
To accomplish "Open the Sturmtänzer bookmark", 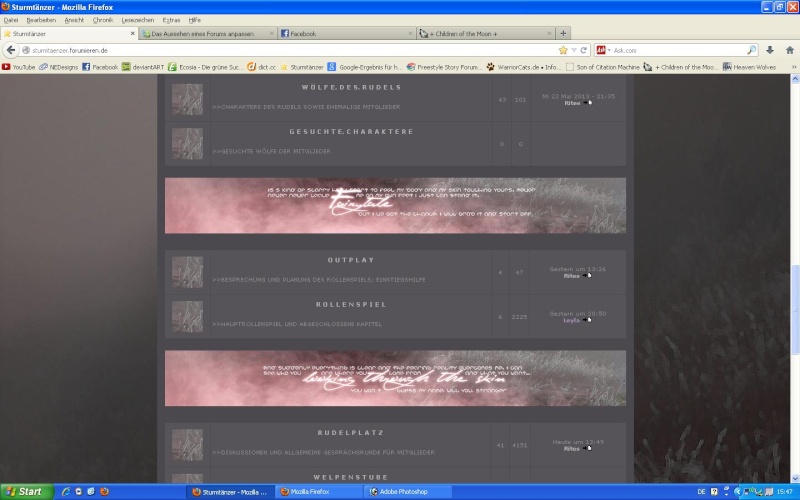I will point(302,67).
